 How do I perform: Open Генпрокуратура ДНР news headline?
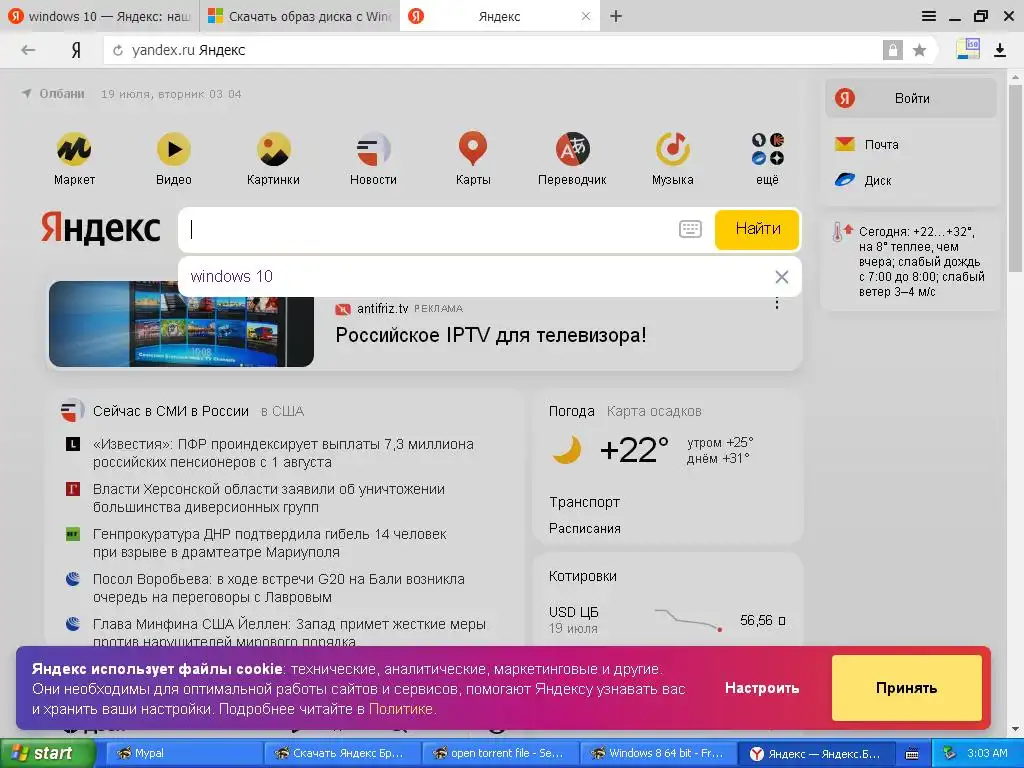pos(269,543)
